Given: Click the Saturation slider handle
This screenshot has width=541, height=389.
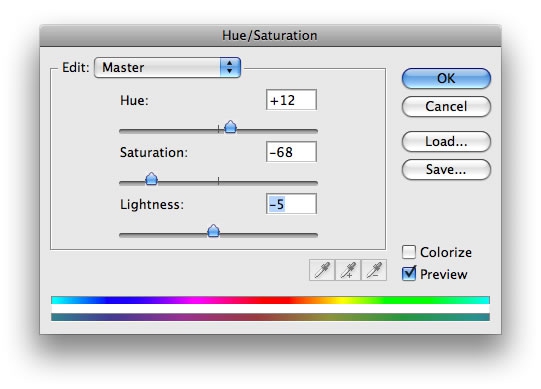Looking at the screenshot, I should tap(151, 179).
